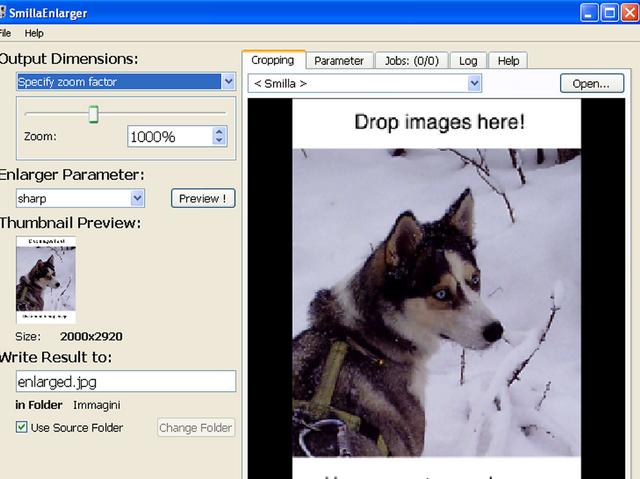This screenshot has height=479, width=640.
Task: Open the Jobs: (0/0) tab
Action: pyautogui.click(x=412, y=61)
